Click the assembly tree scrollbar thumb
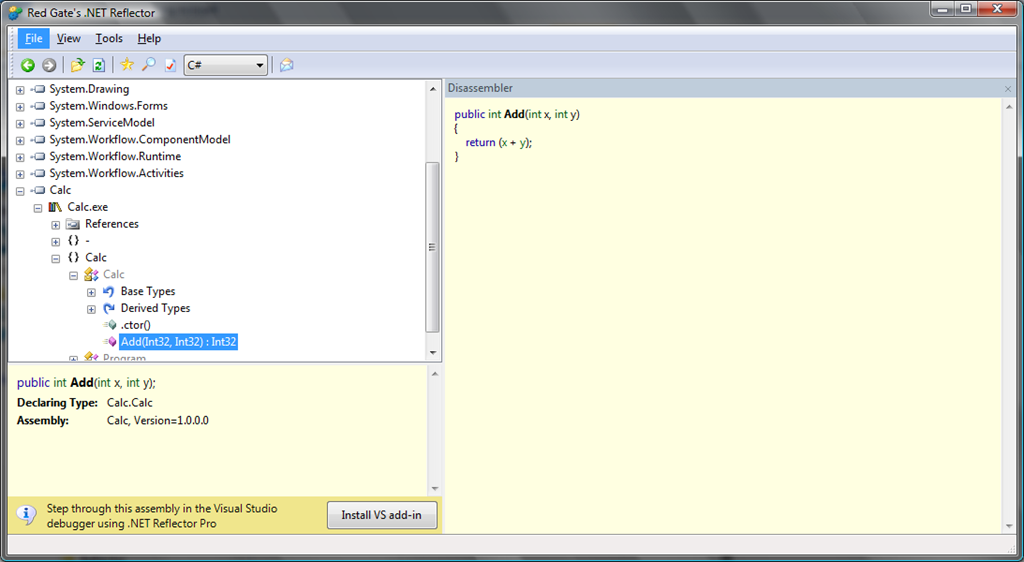Viewport: 1024px width, 562px height. coord(432,247)
